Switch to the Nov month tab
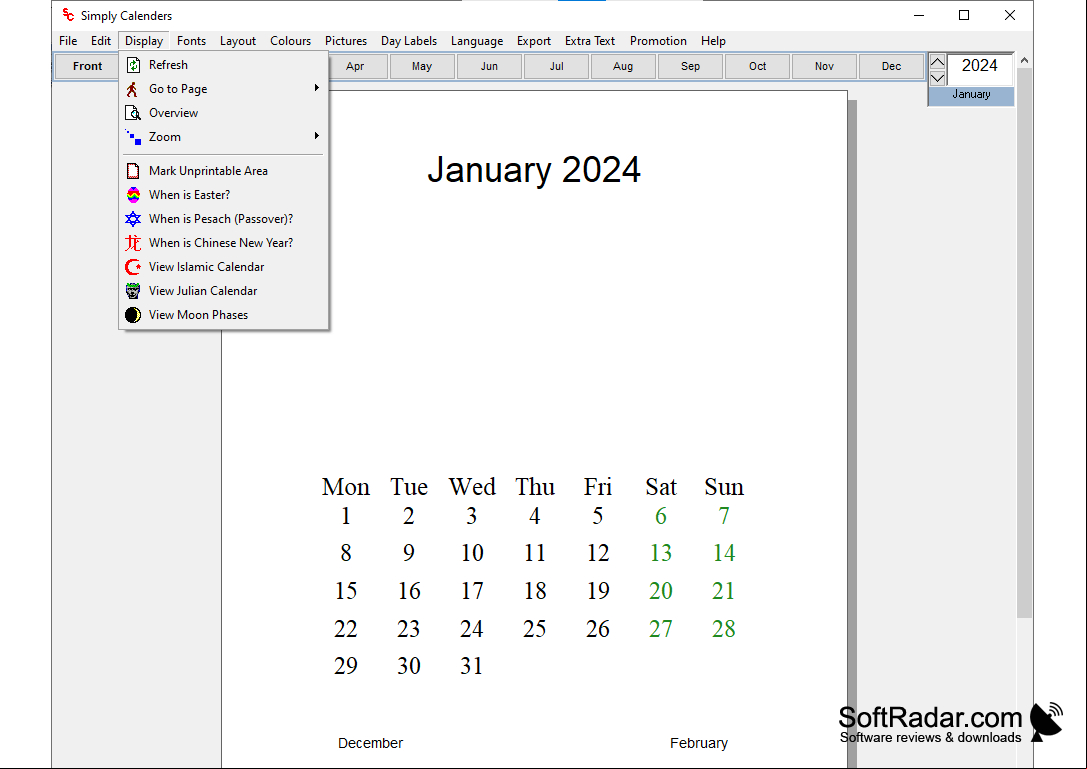This screenshot has height=769, width=1087. [824, 67]
